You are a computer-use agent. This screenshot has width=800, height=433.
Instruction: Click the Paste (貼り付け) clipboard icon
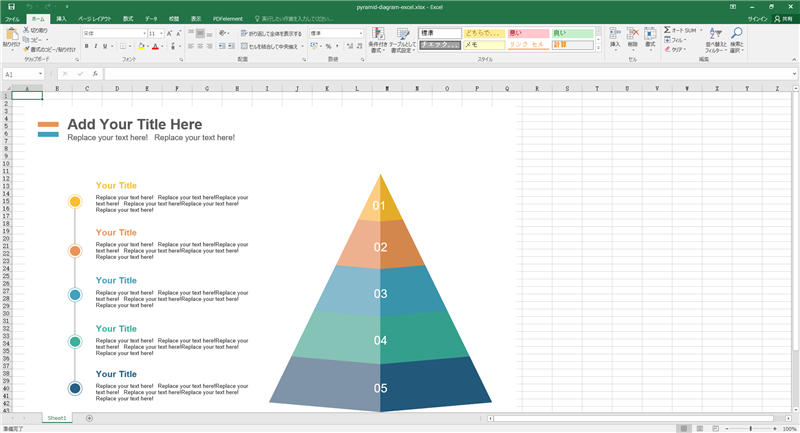[x=10, y=36]
